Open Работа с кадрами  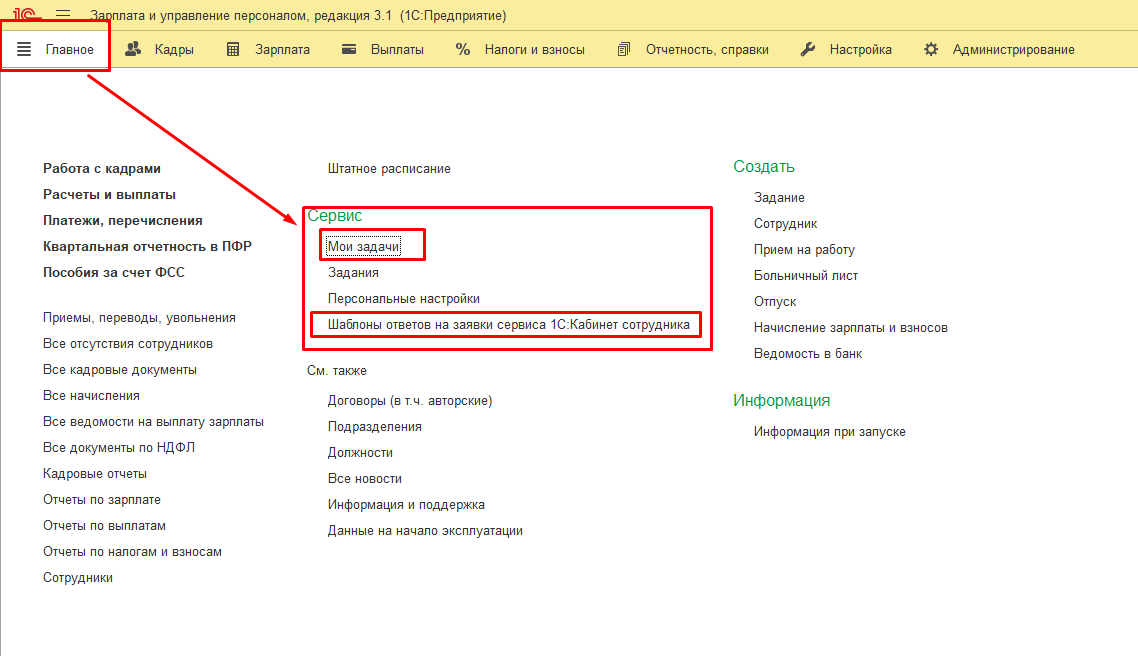click(x=102, y=168)
